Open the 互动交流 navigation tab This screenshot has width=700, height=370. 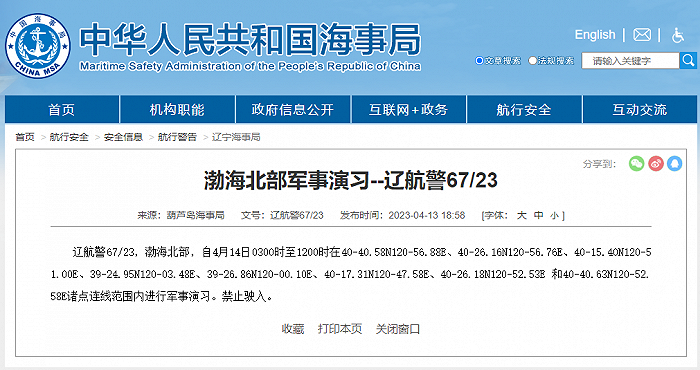tap(640, 109)
